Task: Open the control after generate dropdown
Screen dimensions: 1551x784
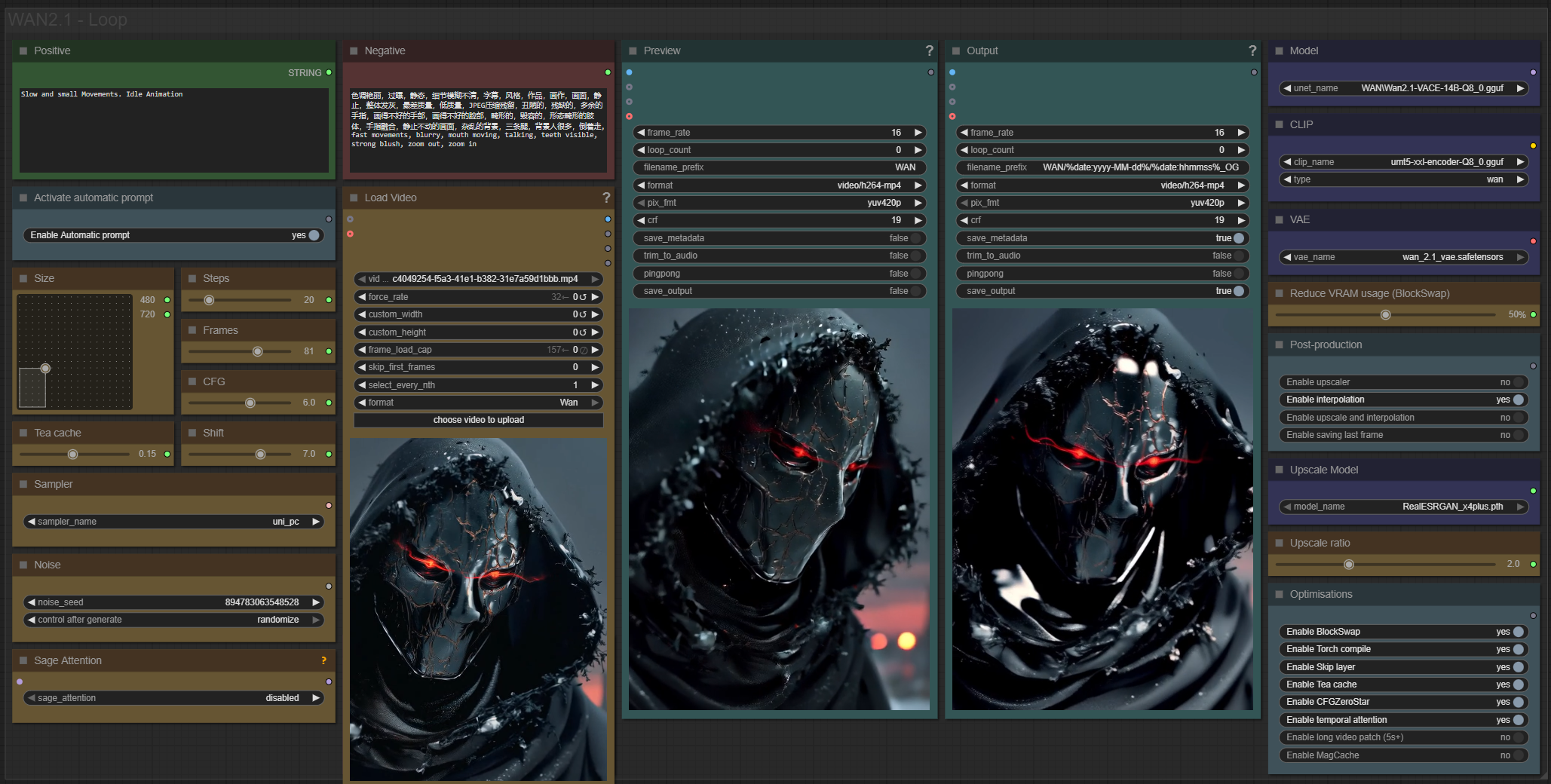Action: tap(173, 620)
